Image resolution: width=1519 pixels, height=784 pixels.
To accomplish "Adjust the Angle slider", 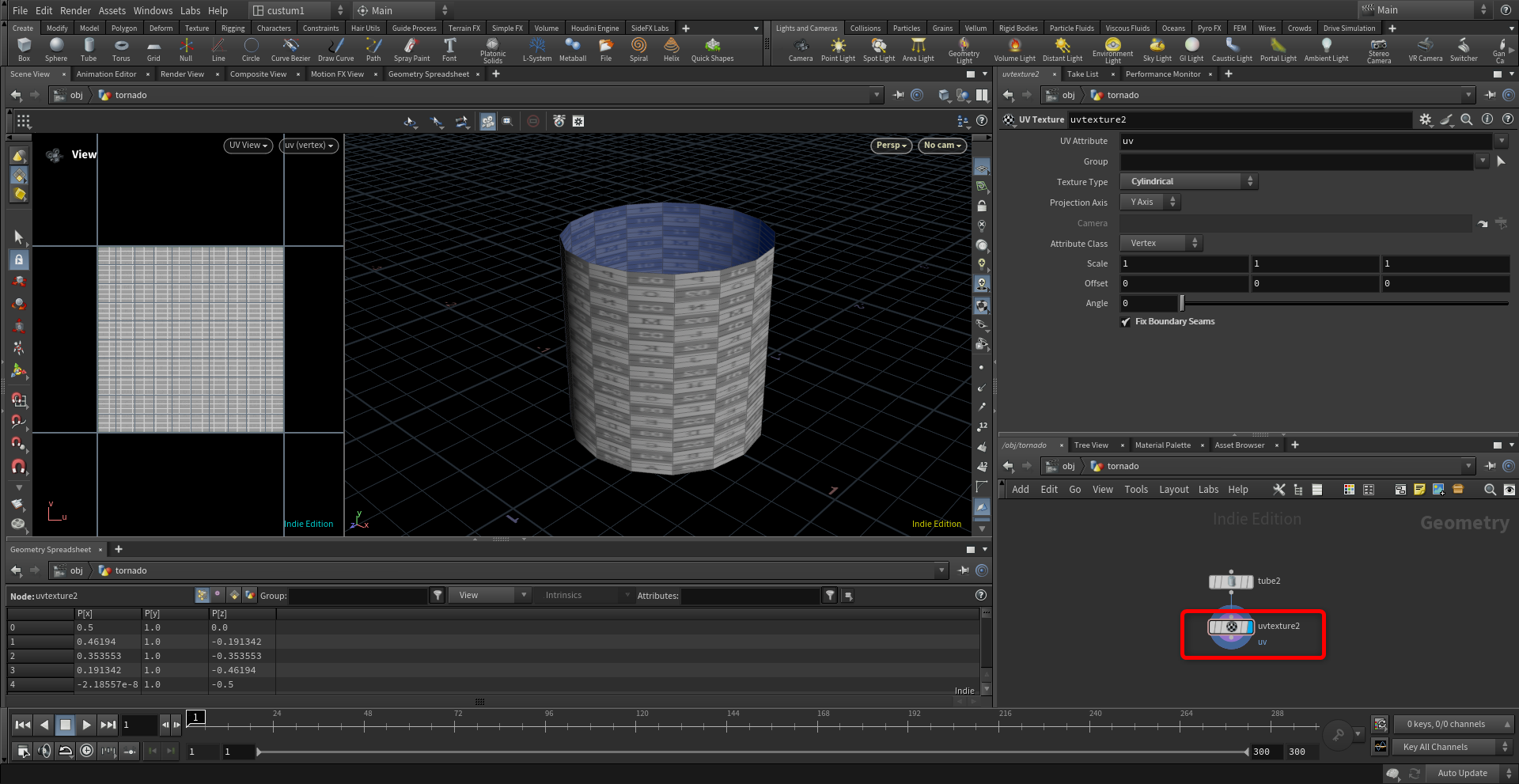I will point(1182,304).
